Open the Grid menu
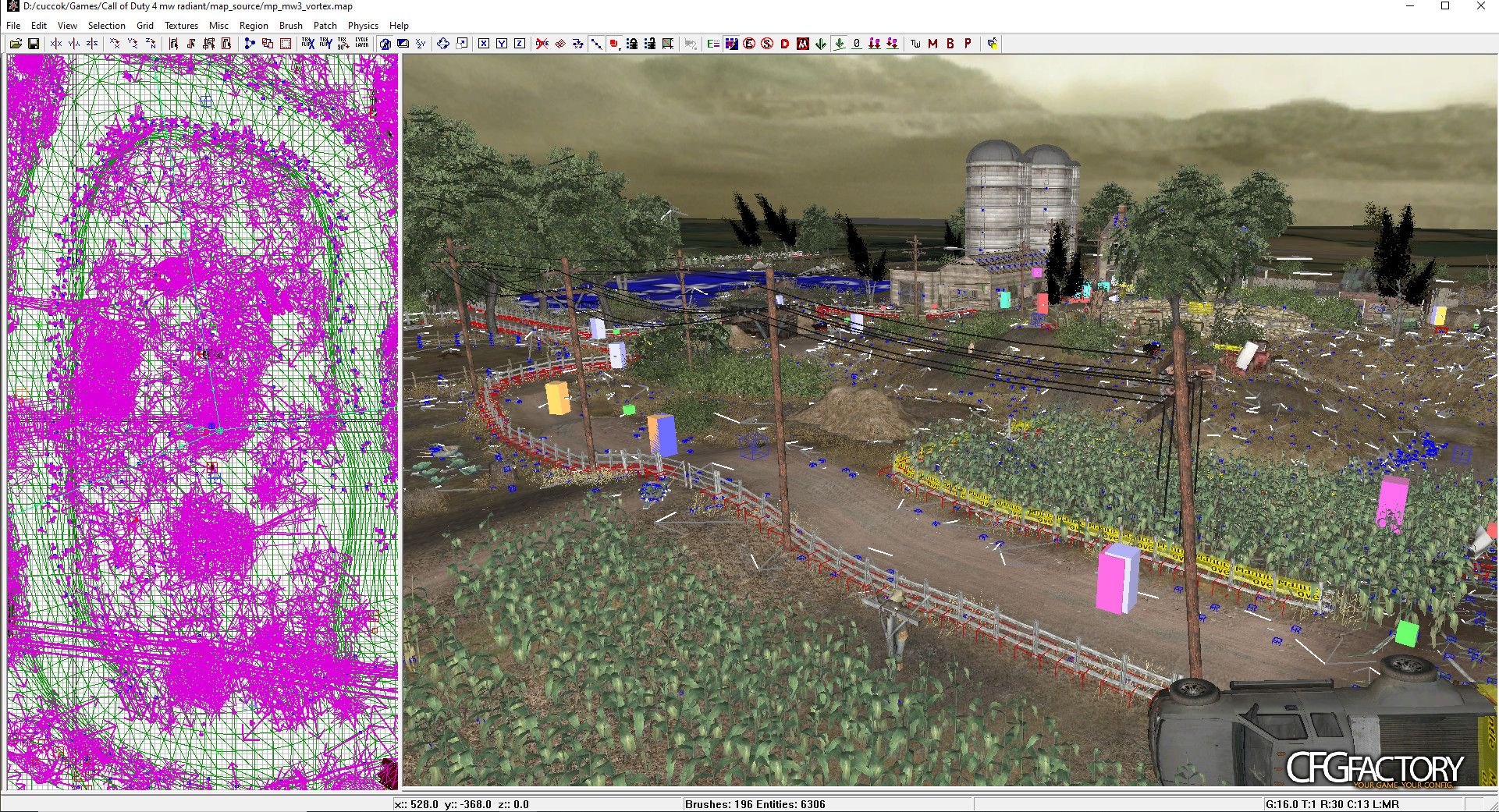 coord(145,26)
